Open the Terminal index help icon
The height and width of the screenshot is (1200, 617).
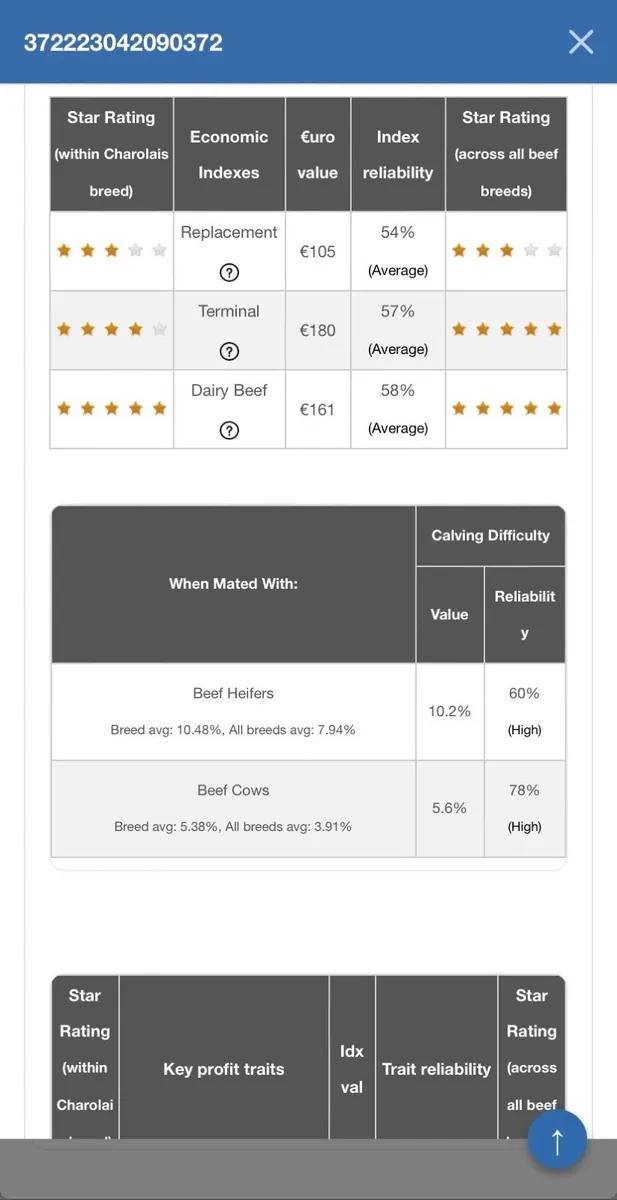pos(229,351)
